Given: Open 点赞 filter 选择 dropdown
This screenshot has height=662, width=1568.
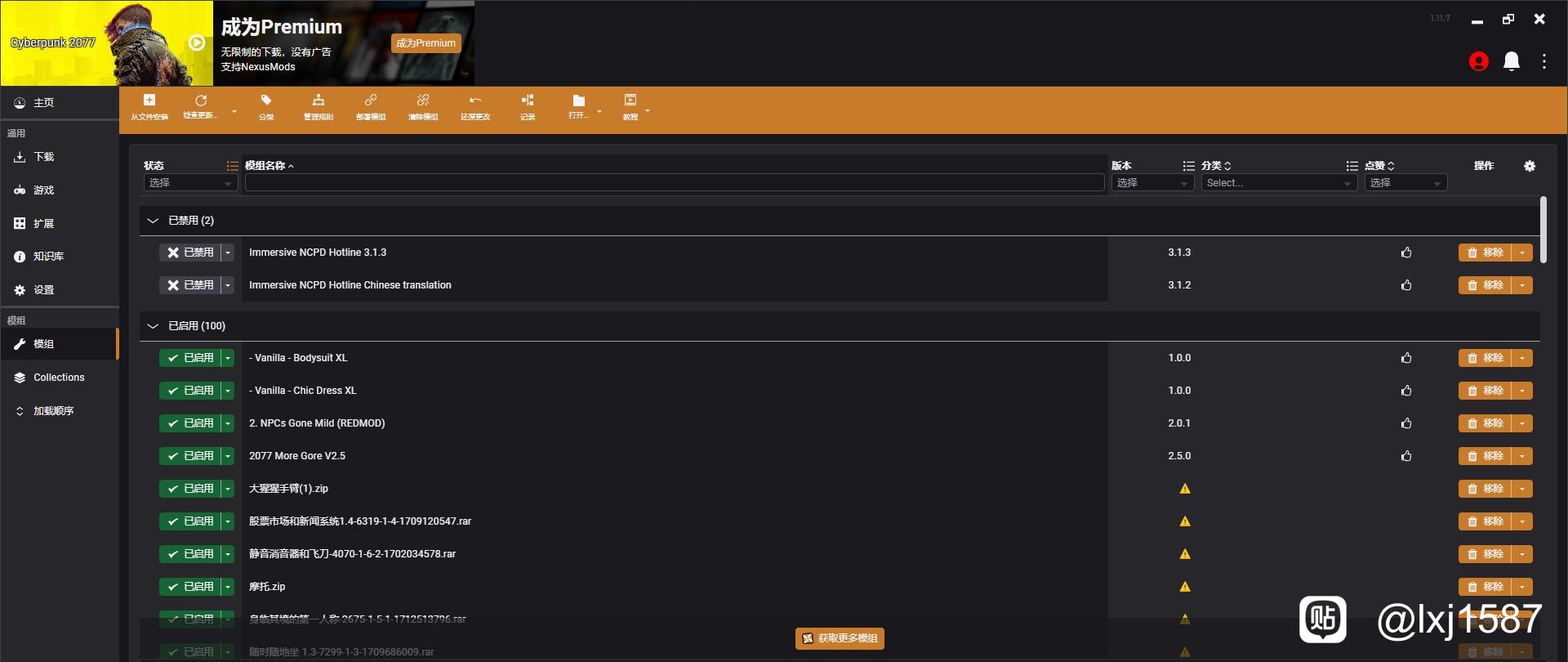Looking at the screenshot, I should (x=1406, y=183).
